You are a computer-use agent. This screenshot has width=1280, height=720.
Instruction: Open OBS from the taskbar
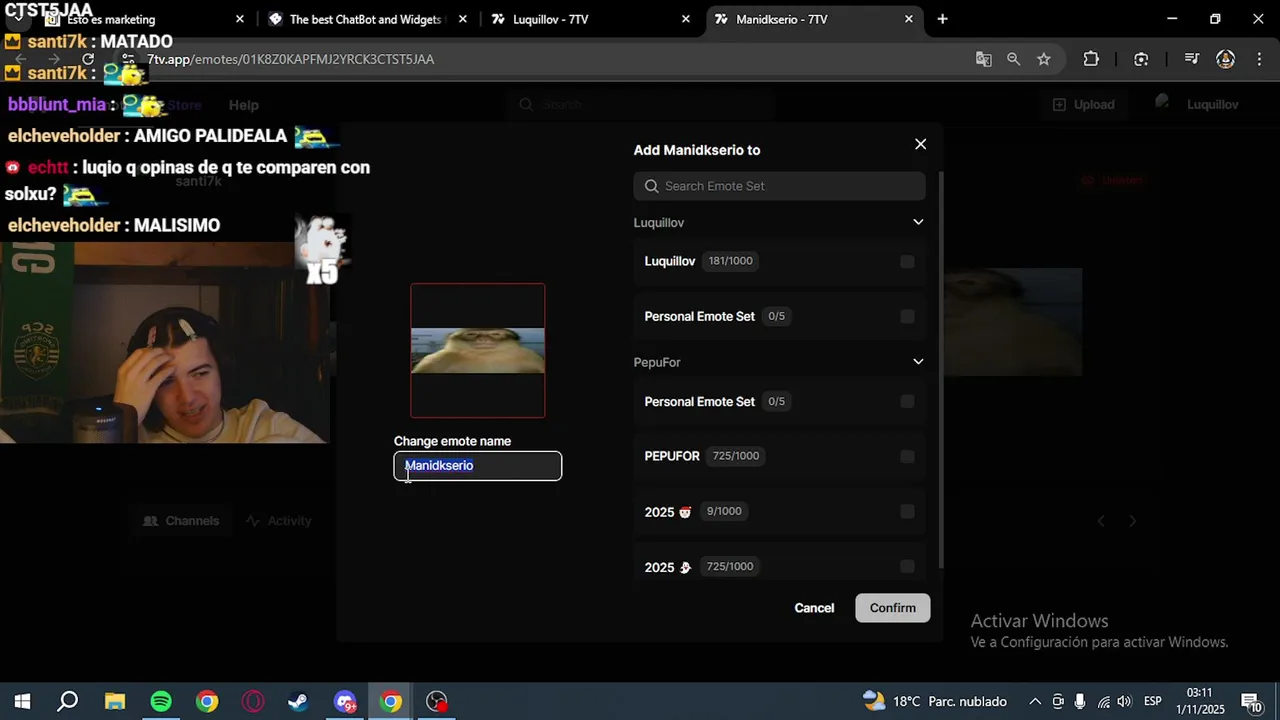point(437,701)
